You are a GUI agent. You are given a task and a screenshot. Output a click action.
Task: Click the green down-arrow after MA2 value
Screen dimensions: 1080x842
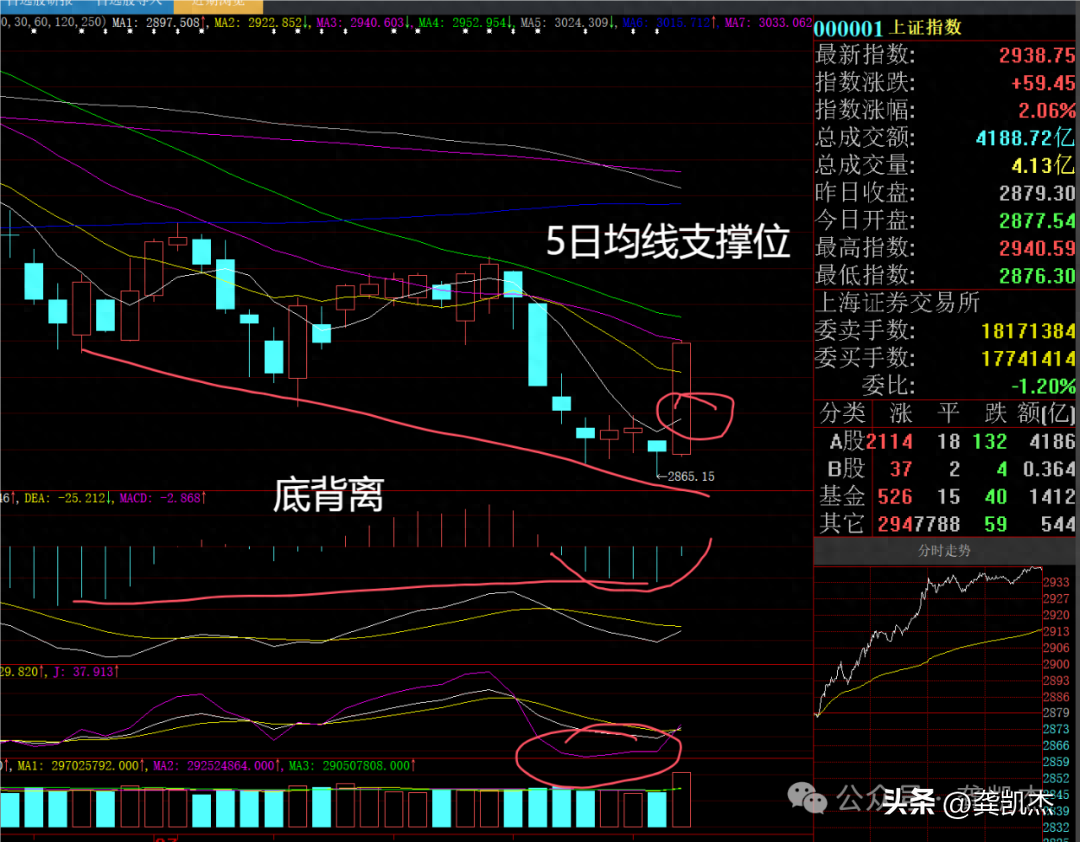[x=307, y=22]
